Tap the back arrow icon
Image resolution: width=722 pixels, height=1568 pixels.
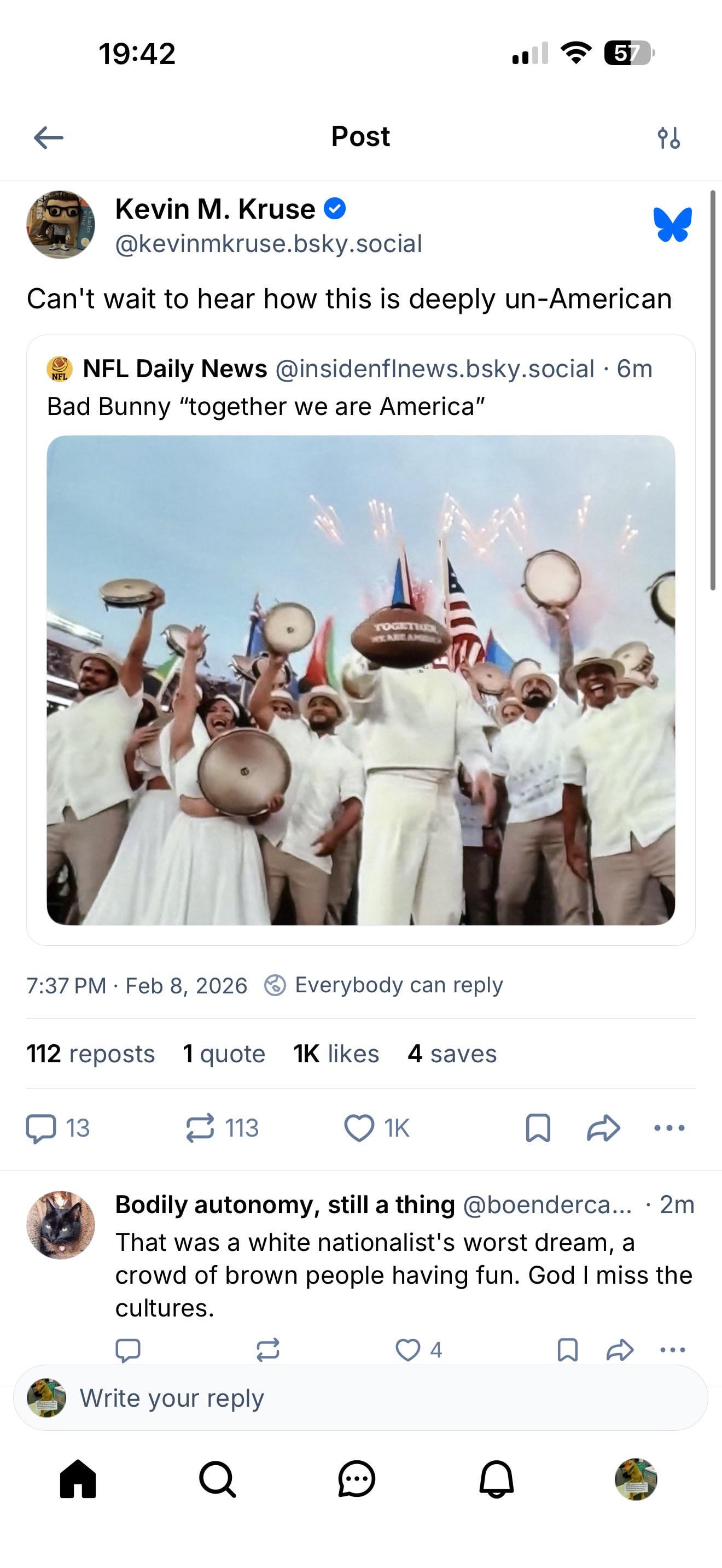point(49,138)
